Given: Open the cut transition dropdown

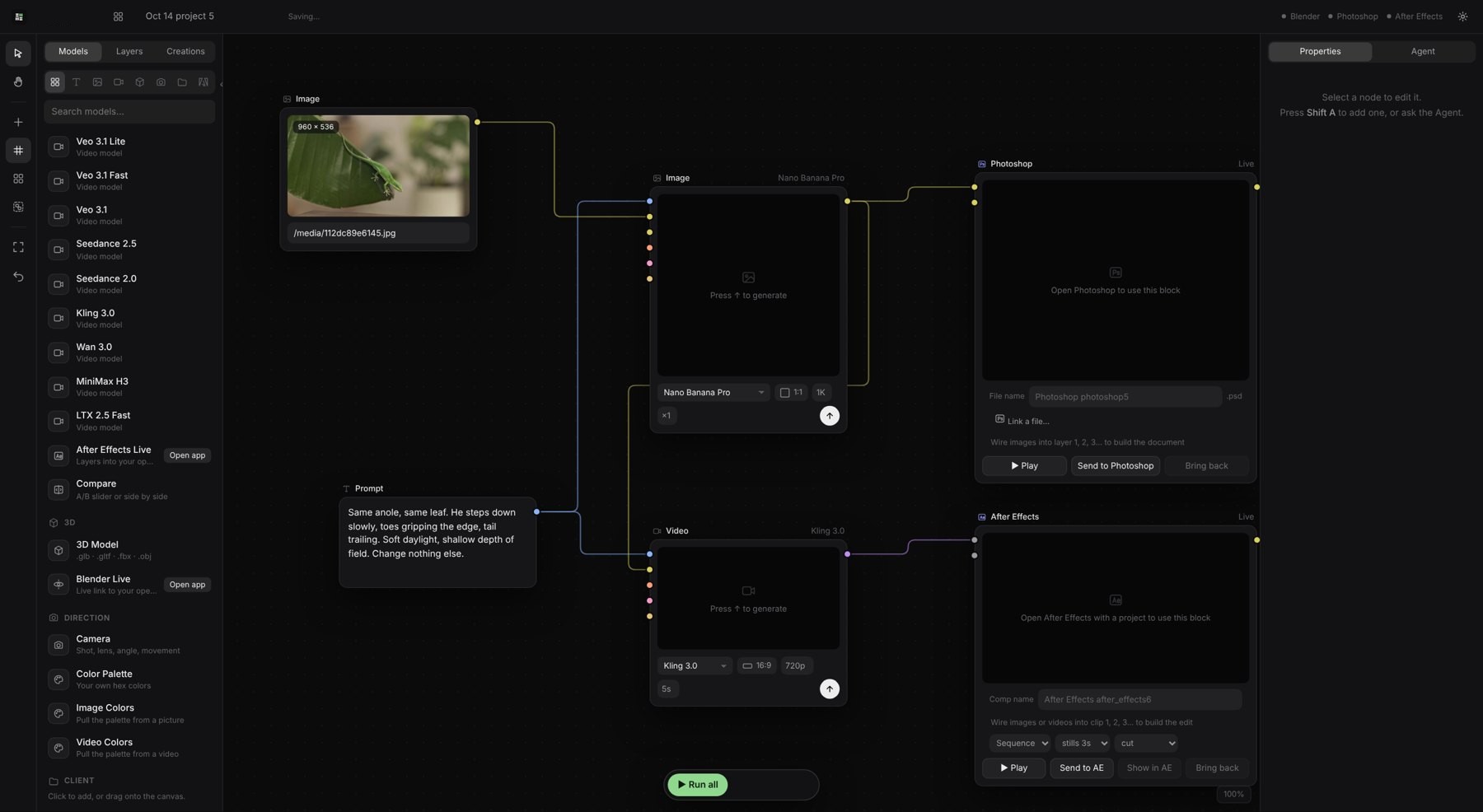Looking at the screenshot, I should click(1146, 744).
